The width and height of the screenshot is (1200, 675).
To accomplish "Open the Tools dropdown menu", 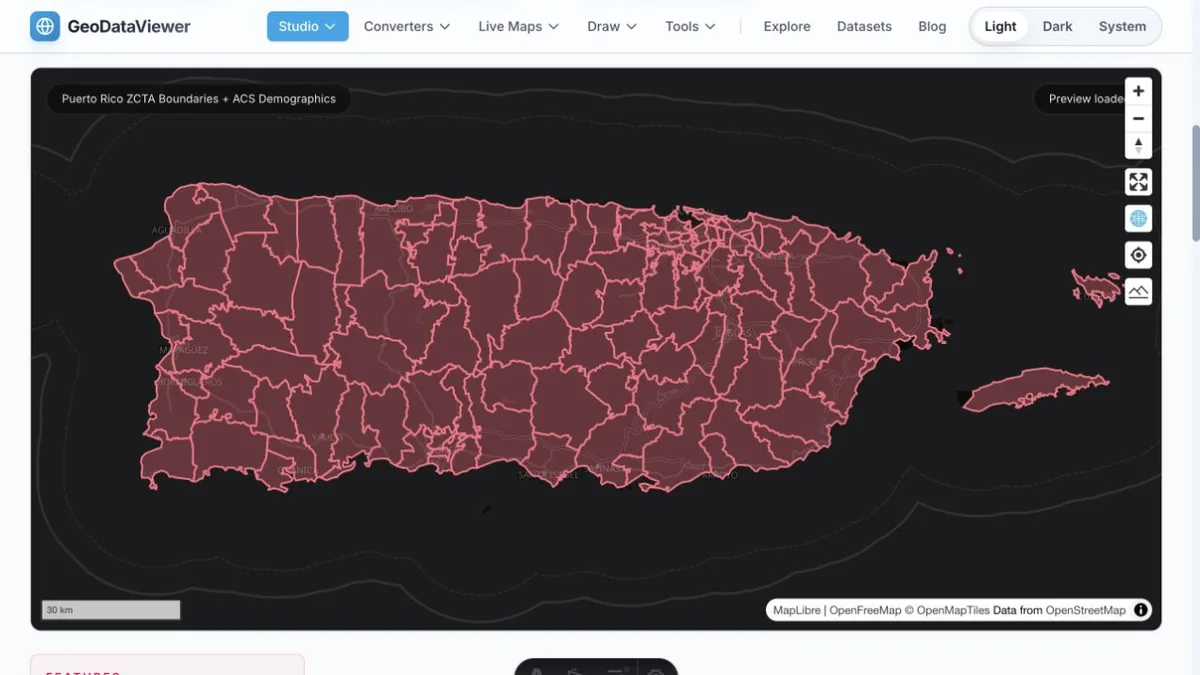I will (x=690, y=26).
